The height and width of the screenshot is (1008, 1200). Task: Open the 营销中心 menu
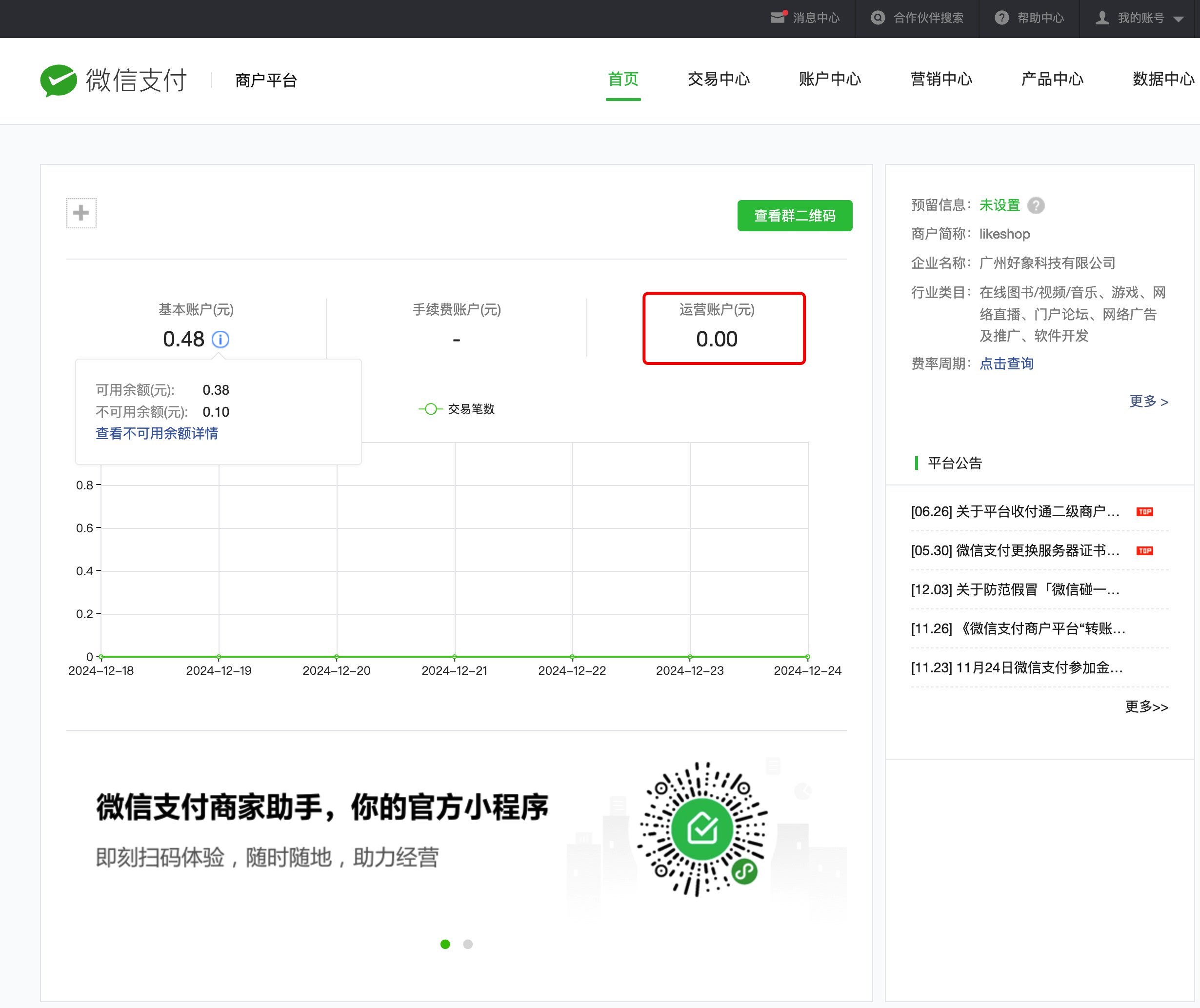(941, 79)
